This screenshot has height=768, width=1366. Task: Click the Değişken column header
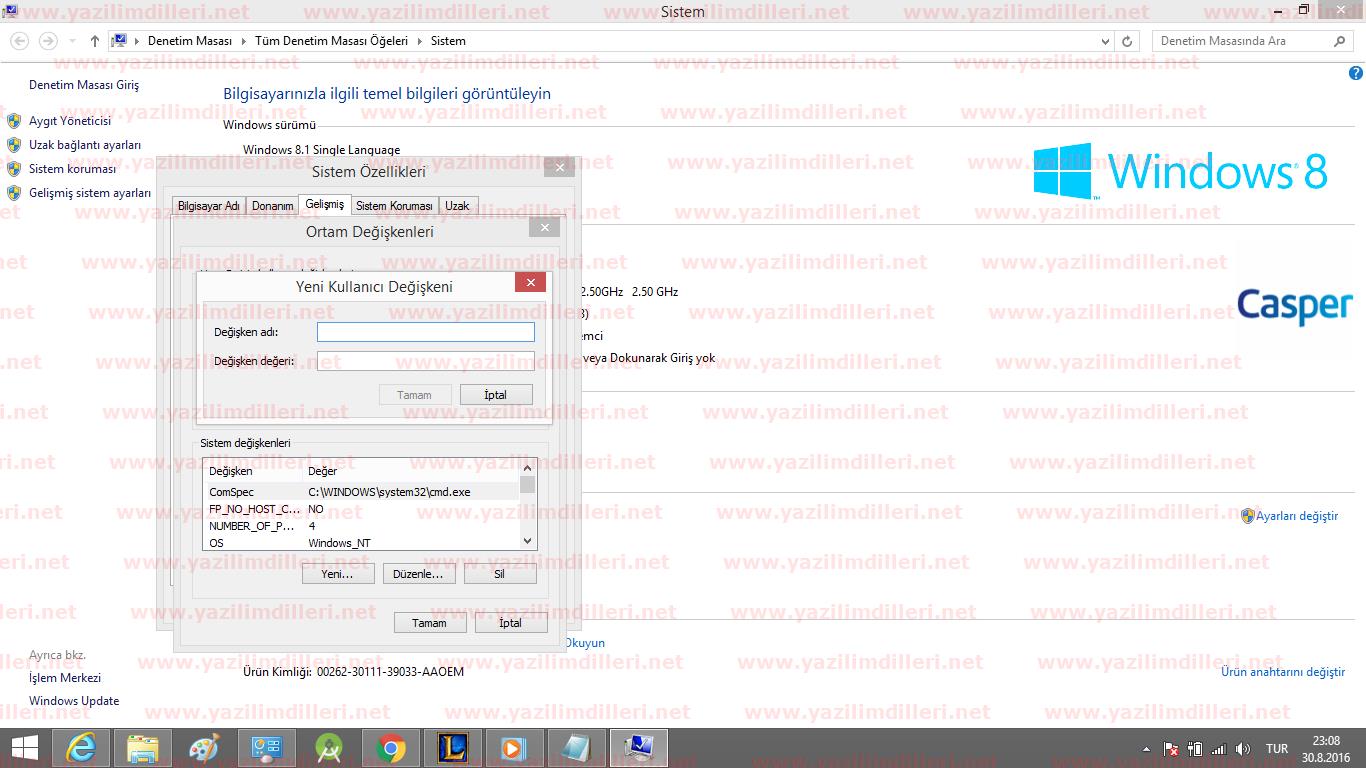(253, 471)
